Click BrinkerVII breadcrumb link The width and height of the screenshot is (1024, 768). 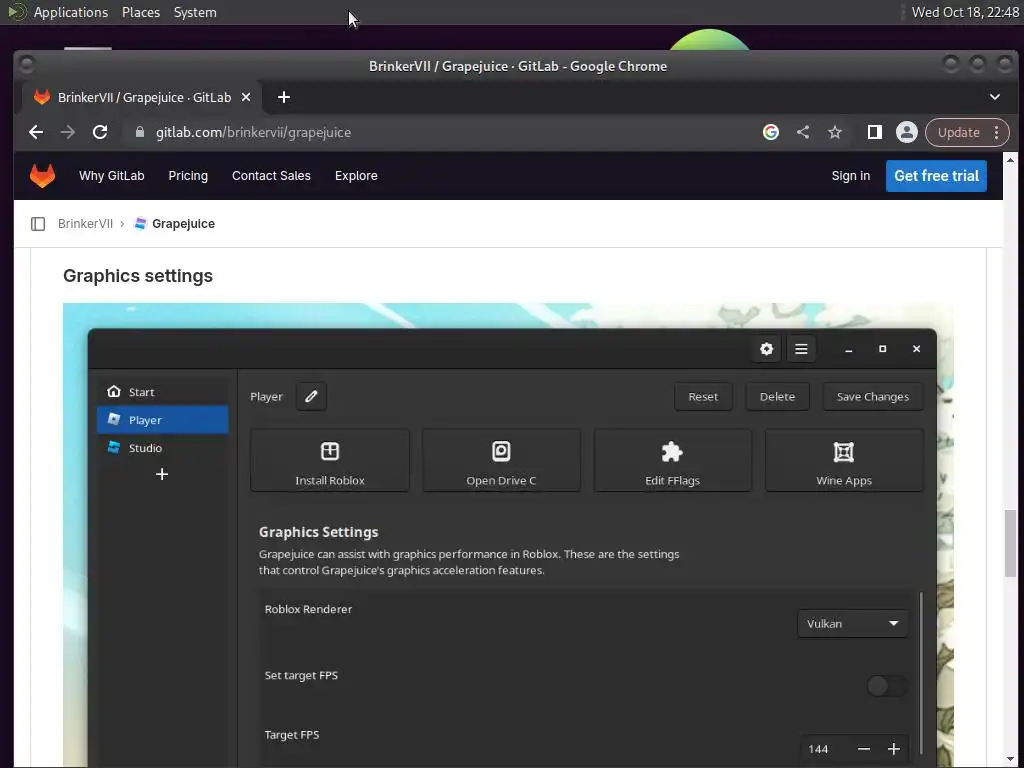[x=86, y=223]
